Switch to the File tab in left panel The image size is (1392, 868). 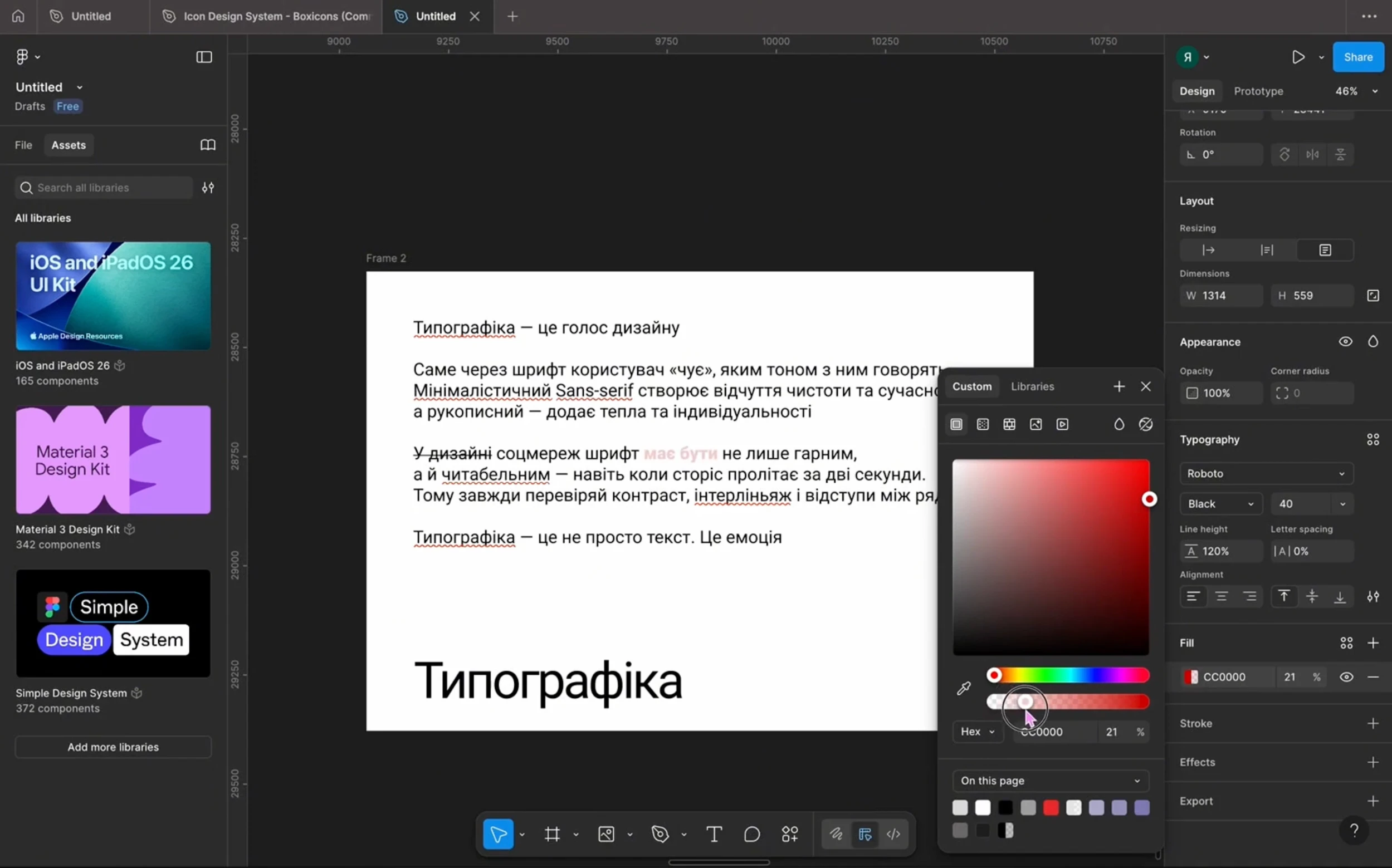(x=23, y=145)
